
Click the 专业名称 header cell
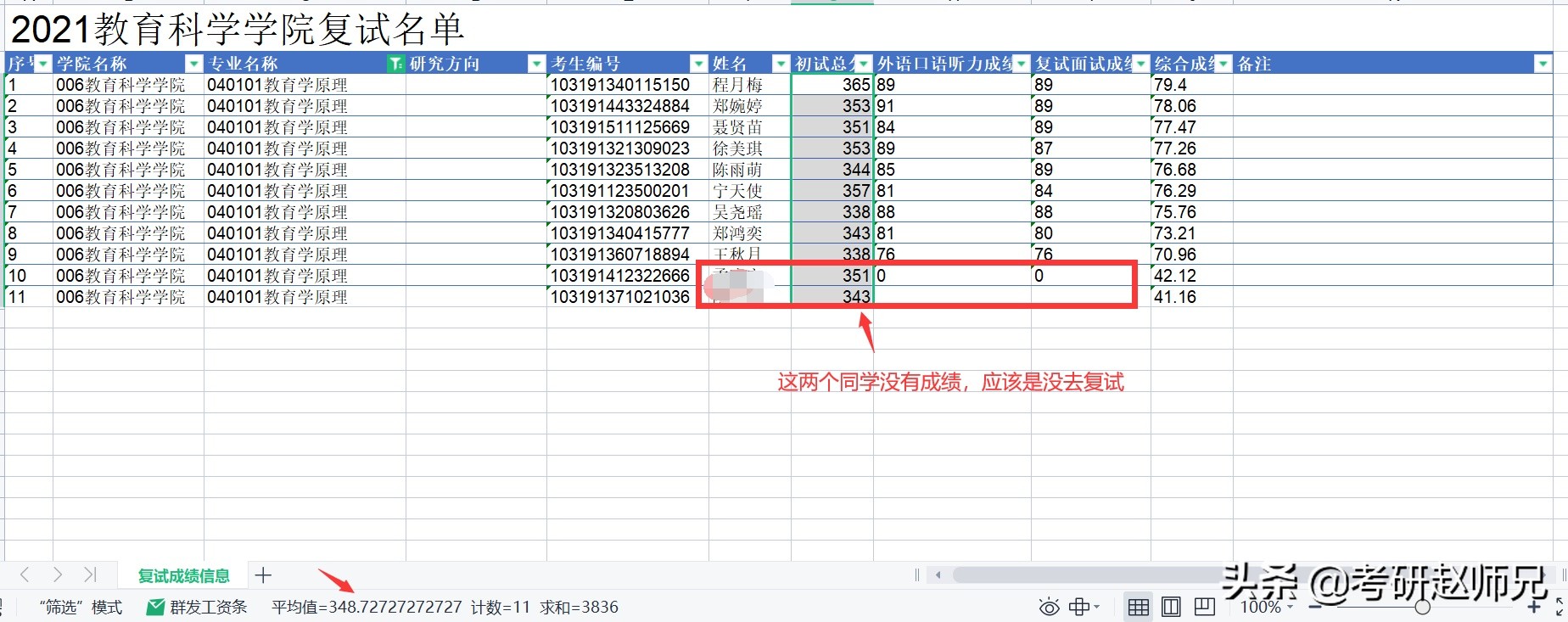coord(305,64)
